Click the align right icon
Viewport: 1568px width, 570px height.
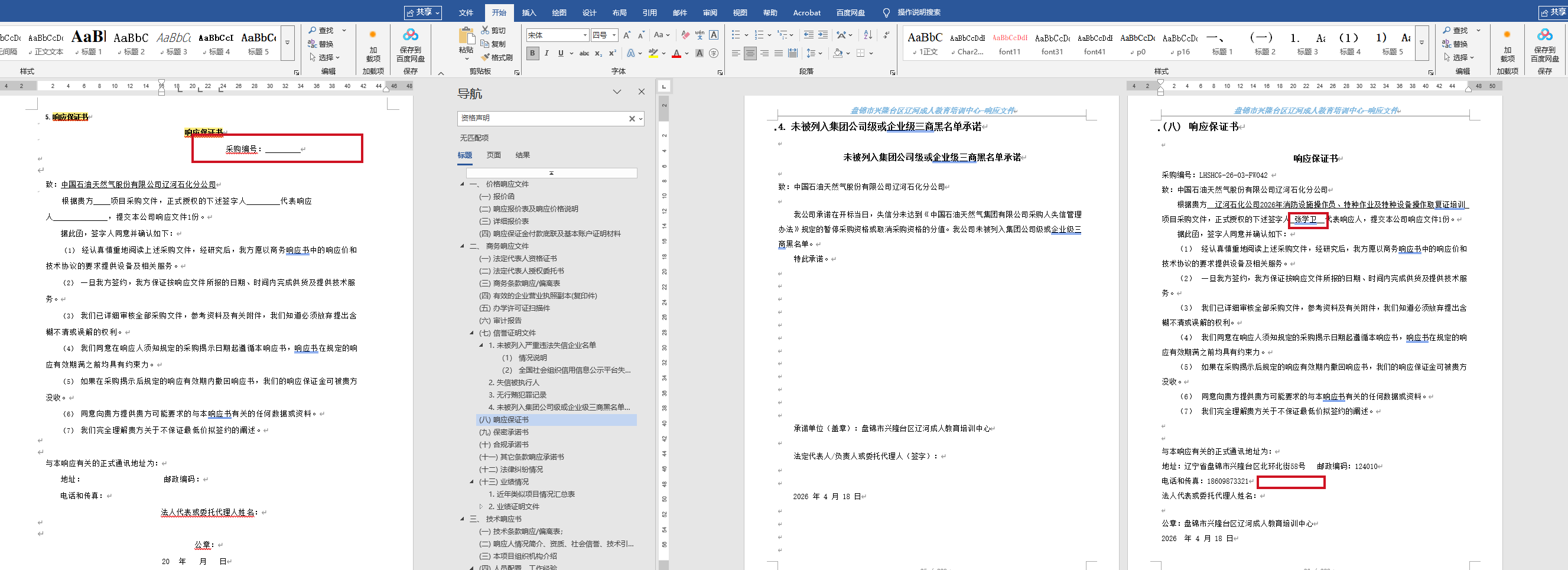tap(765, 54)
